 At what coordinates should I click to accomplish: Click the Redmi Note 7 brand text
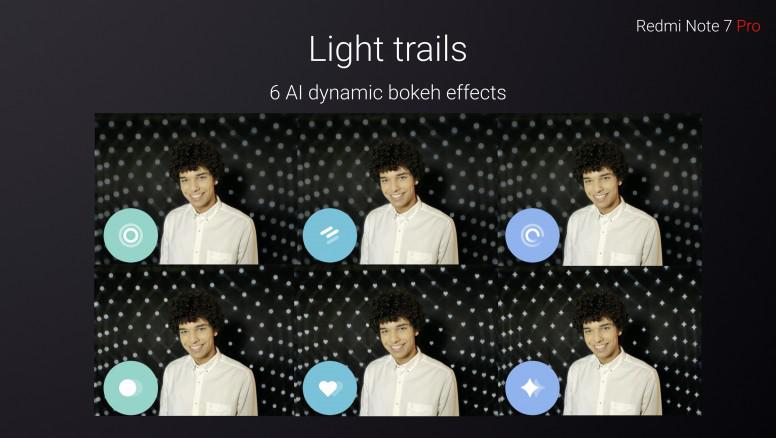[683, 26]
